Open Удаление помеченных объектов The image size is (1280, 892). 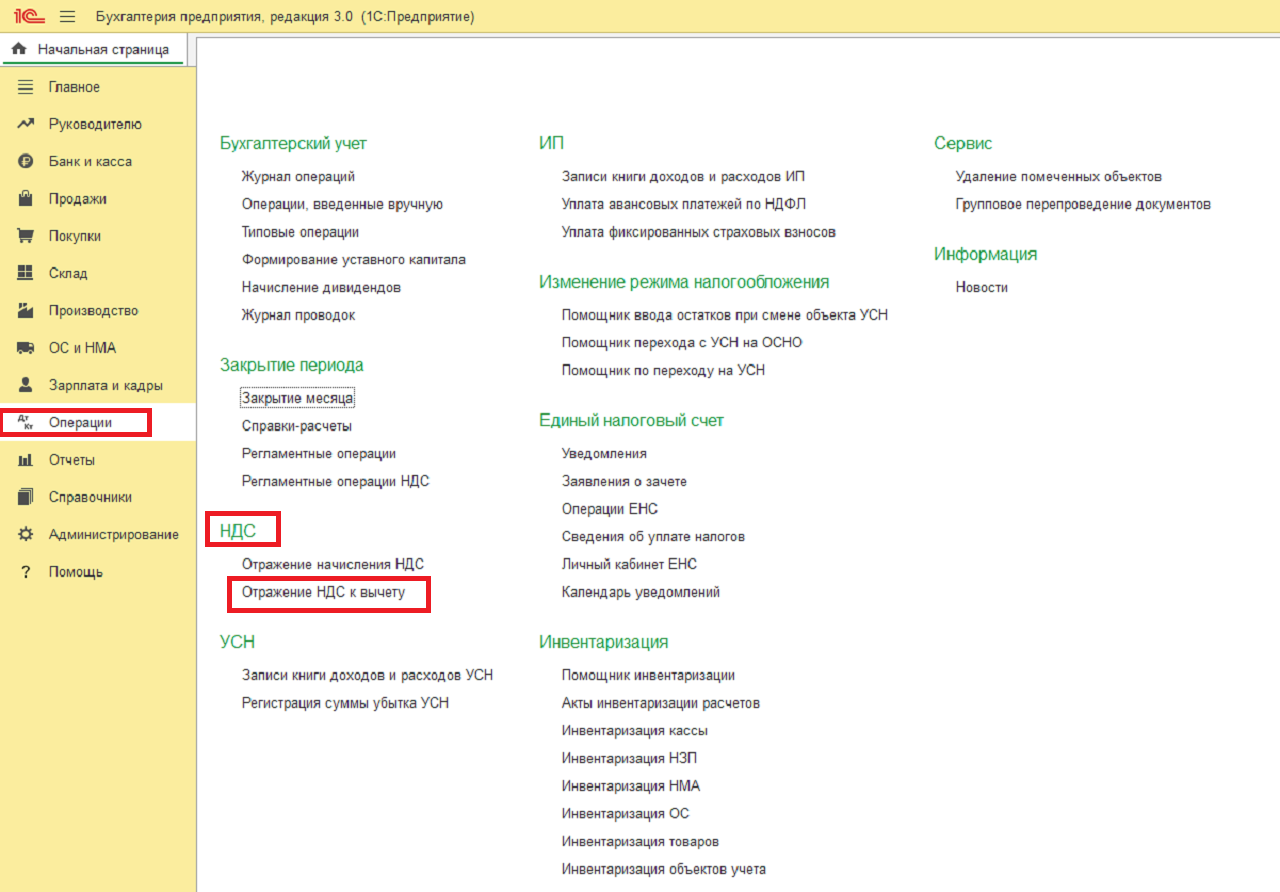pos(1058,176)
